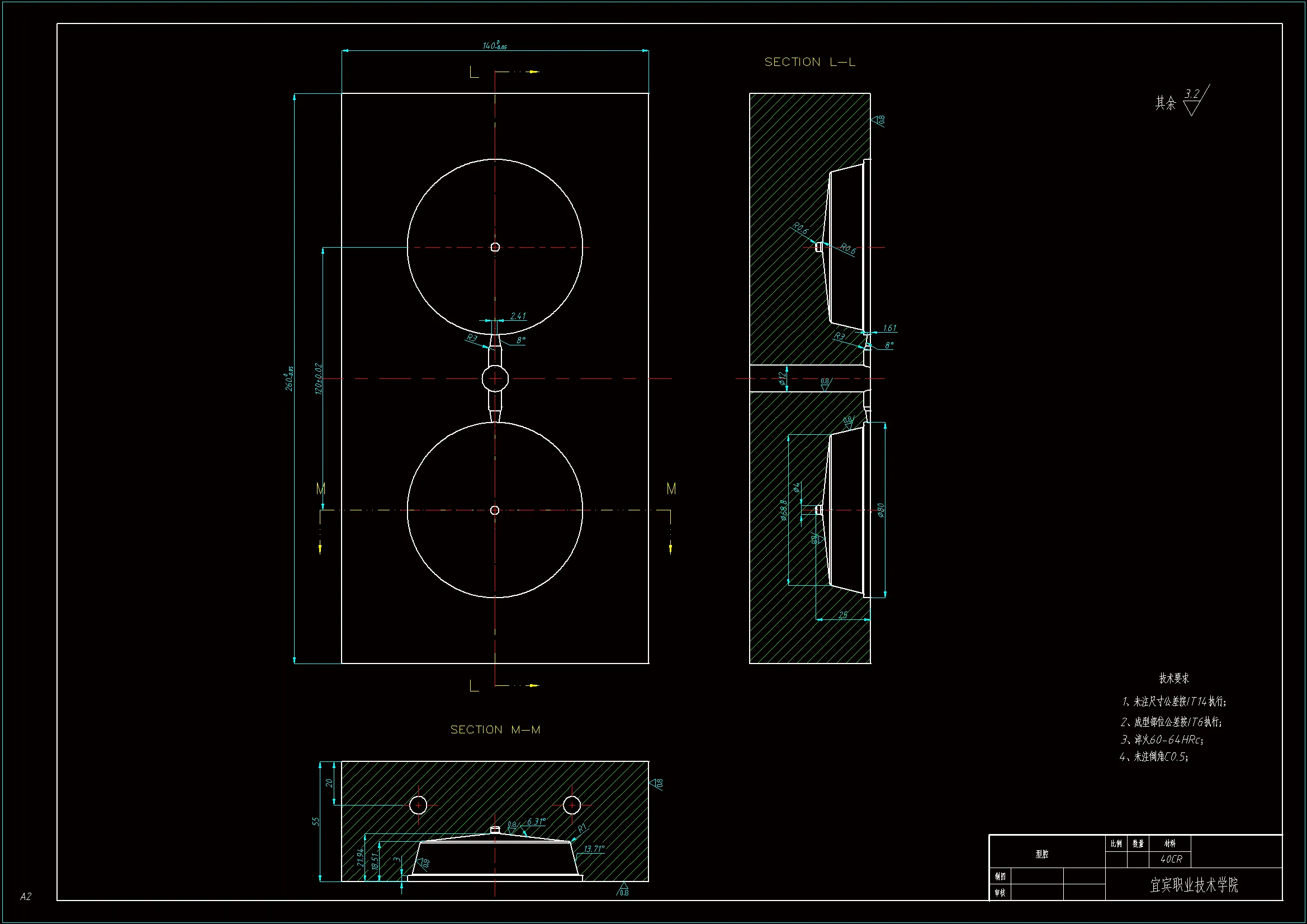Select the 40CR material cell
The image size is (1307, 924).
(x=1171, y=859)
